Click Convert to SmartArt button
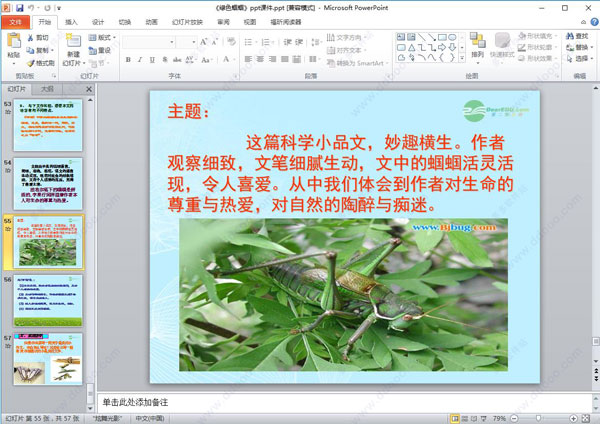Screen dimensions: 600x424 click(x=358, y=63)
